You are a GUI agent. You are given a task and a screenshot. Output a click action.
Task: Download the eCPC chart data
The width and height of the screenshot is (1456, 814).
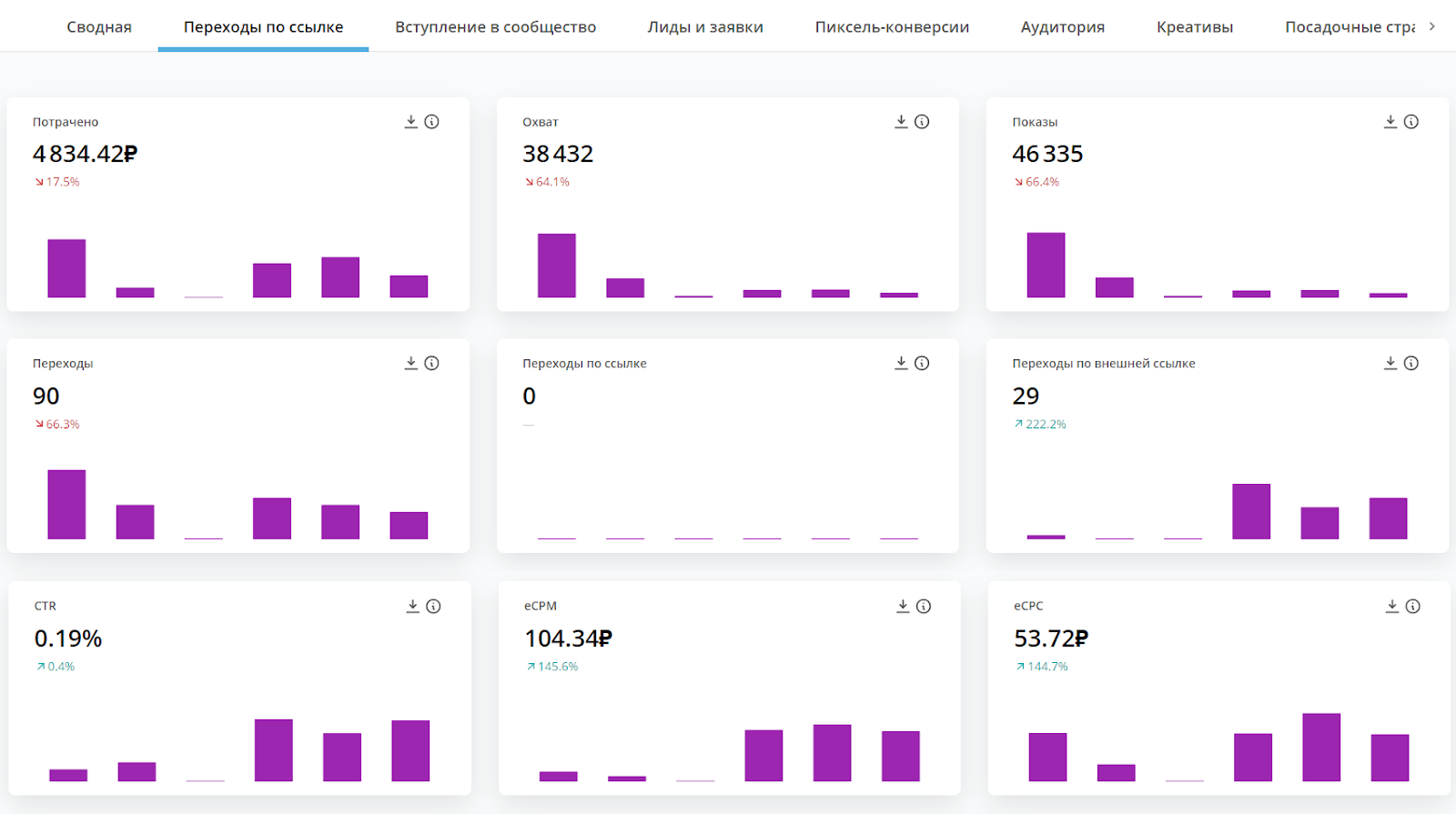pos(1392,606)
